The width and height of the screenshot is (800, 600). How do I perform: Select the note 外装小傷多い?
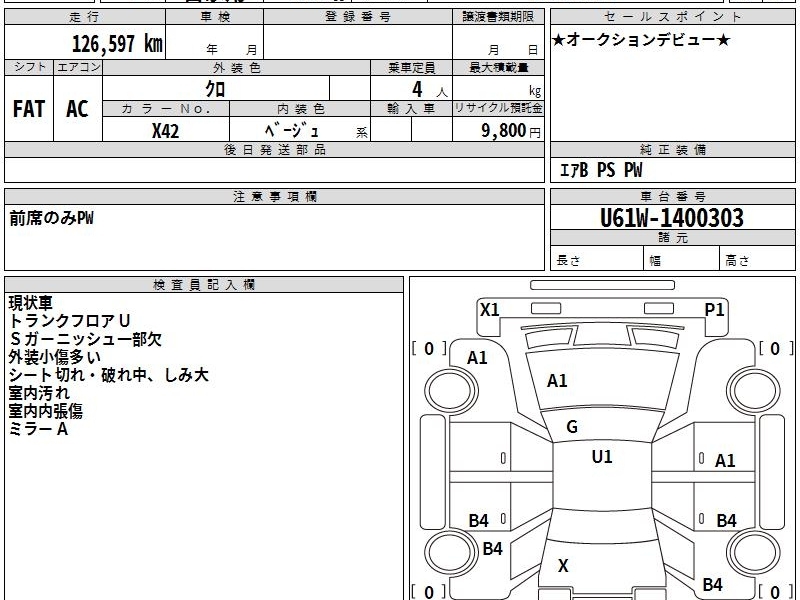55,357
